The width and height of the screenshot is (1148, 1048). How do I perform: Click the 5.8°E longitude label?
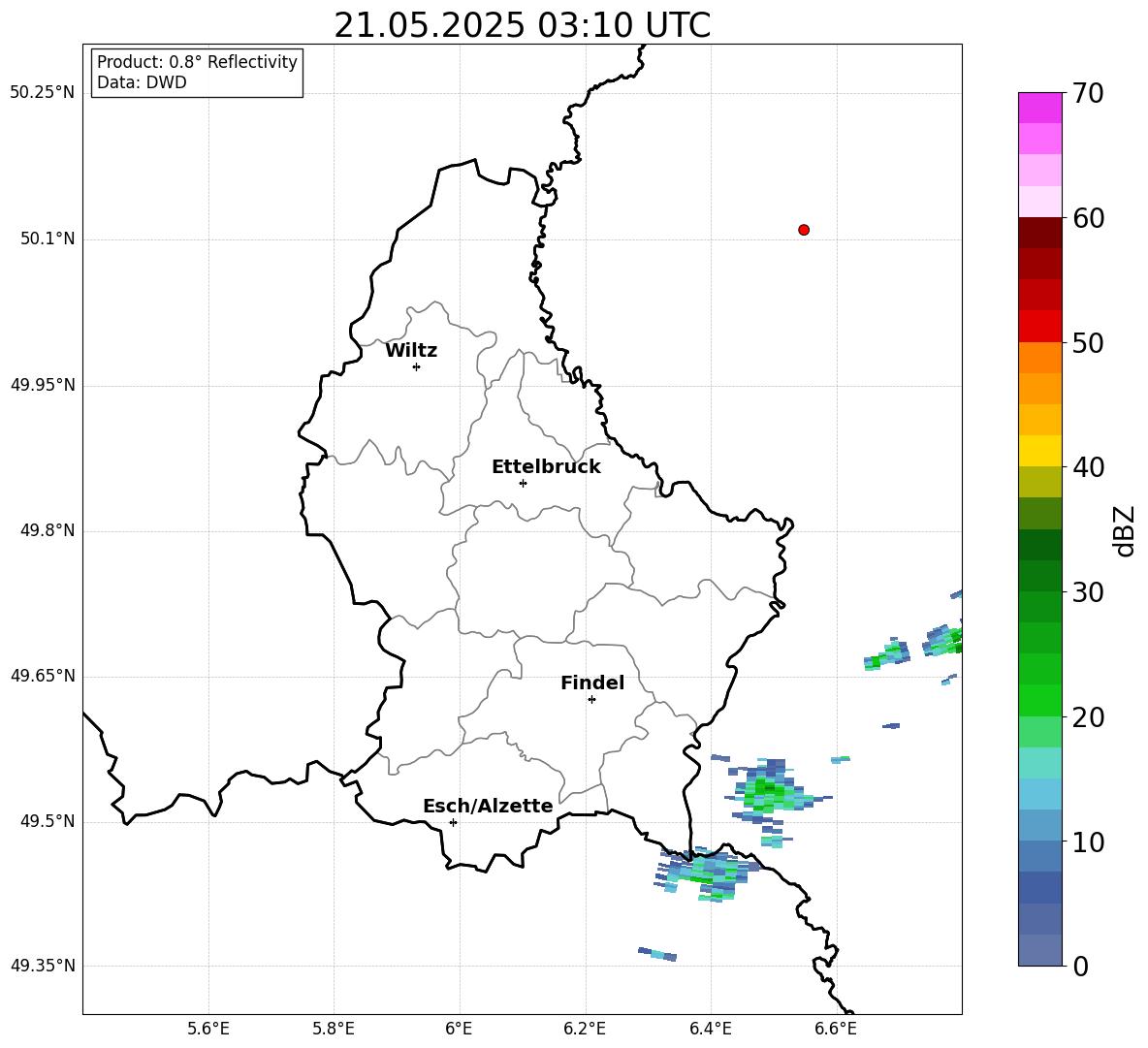click(334, 1029)
